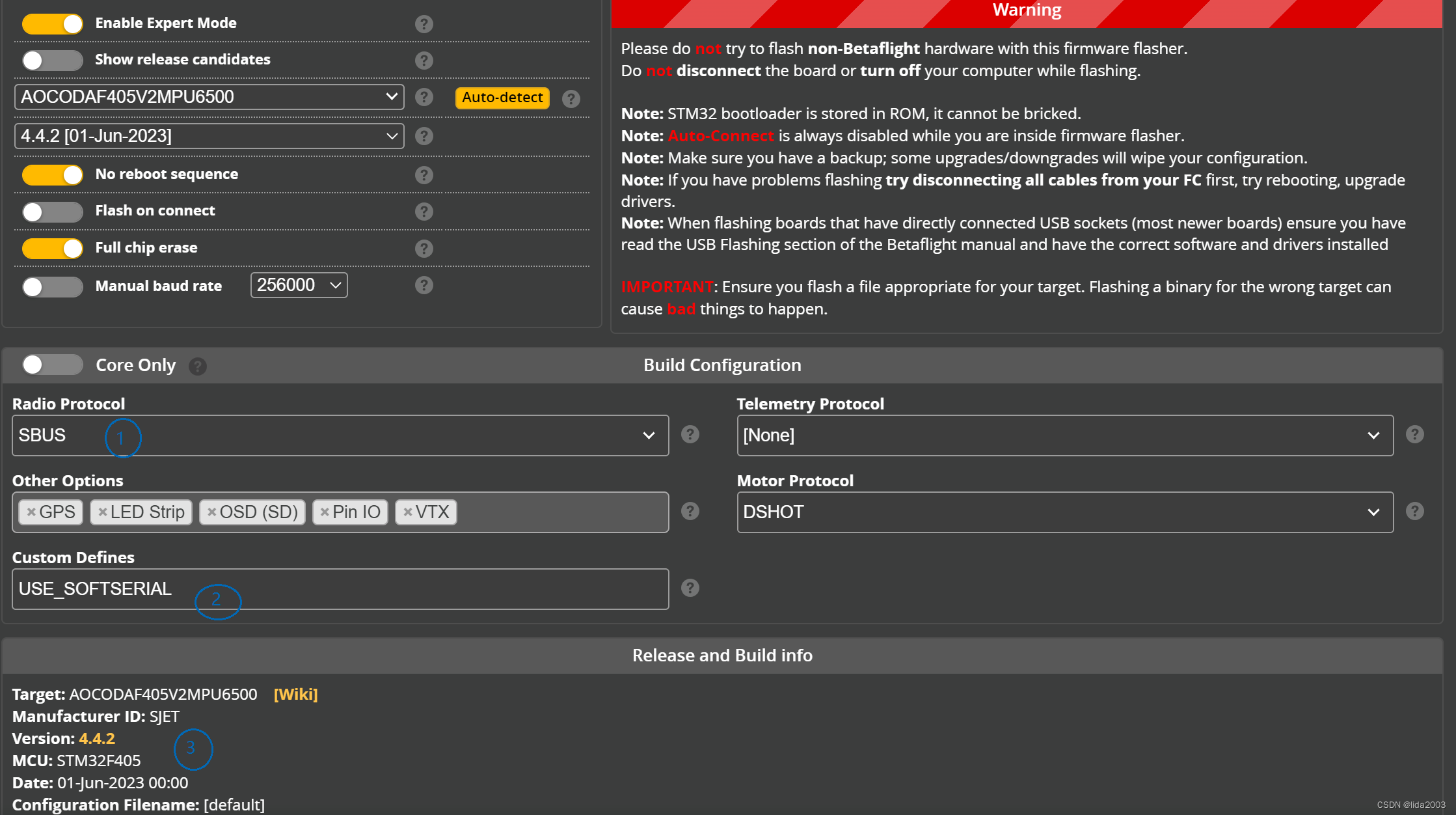This screenshot has width=1456, height=815.
Task: Toggle Flash on connect switch
Action: [53, 212]
